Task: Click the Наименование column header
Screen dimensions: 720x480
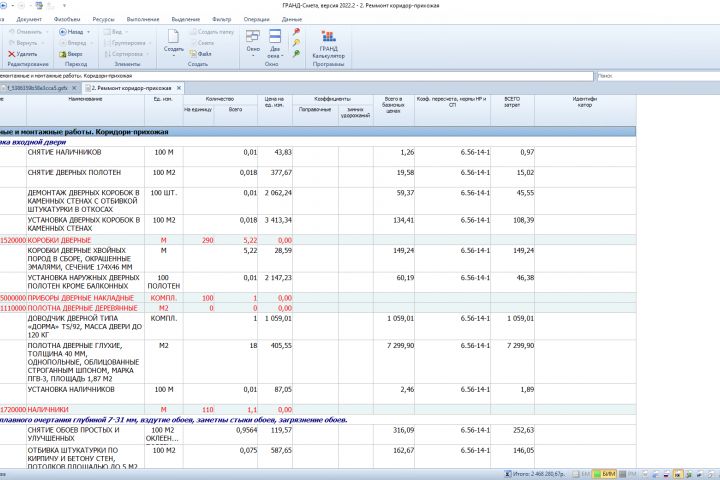Action: pyautogui.click(x=85, y=110)
